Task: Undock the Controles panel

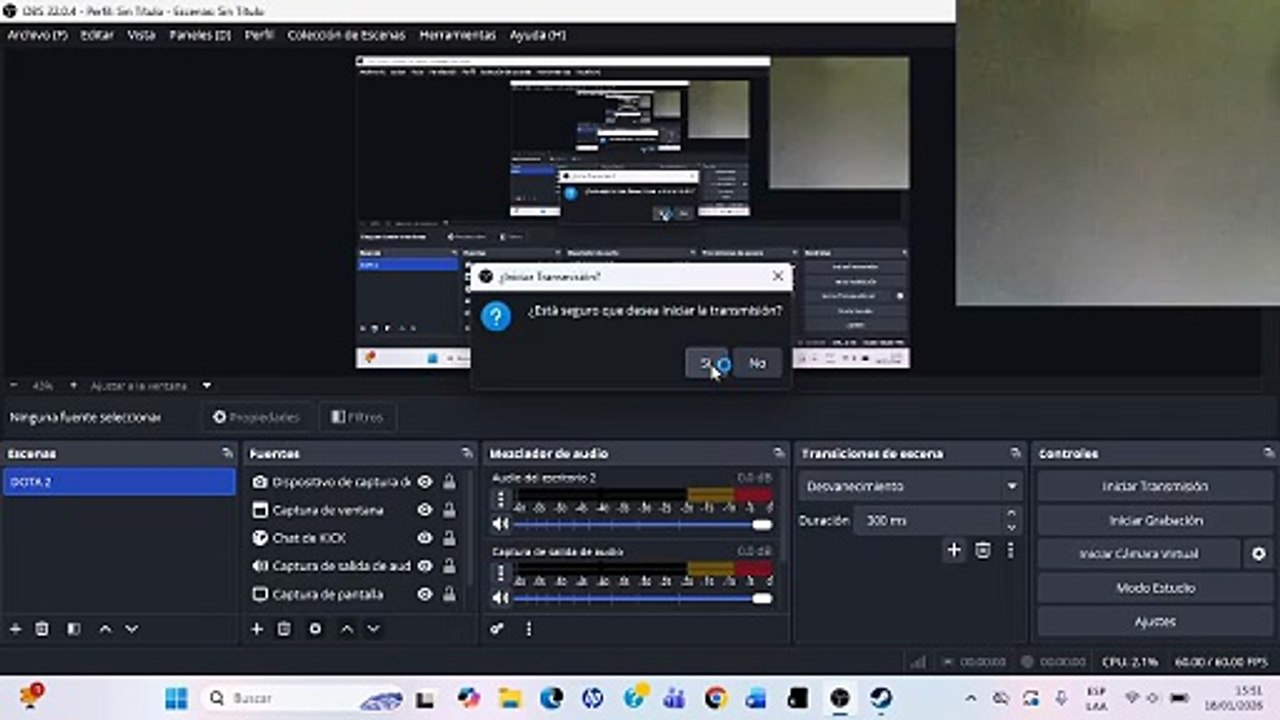Action: (x=1268, y=454)
